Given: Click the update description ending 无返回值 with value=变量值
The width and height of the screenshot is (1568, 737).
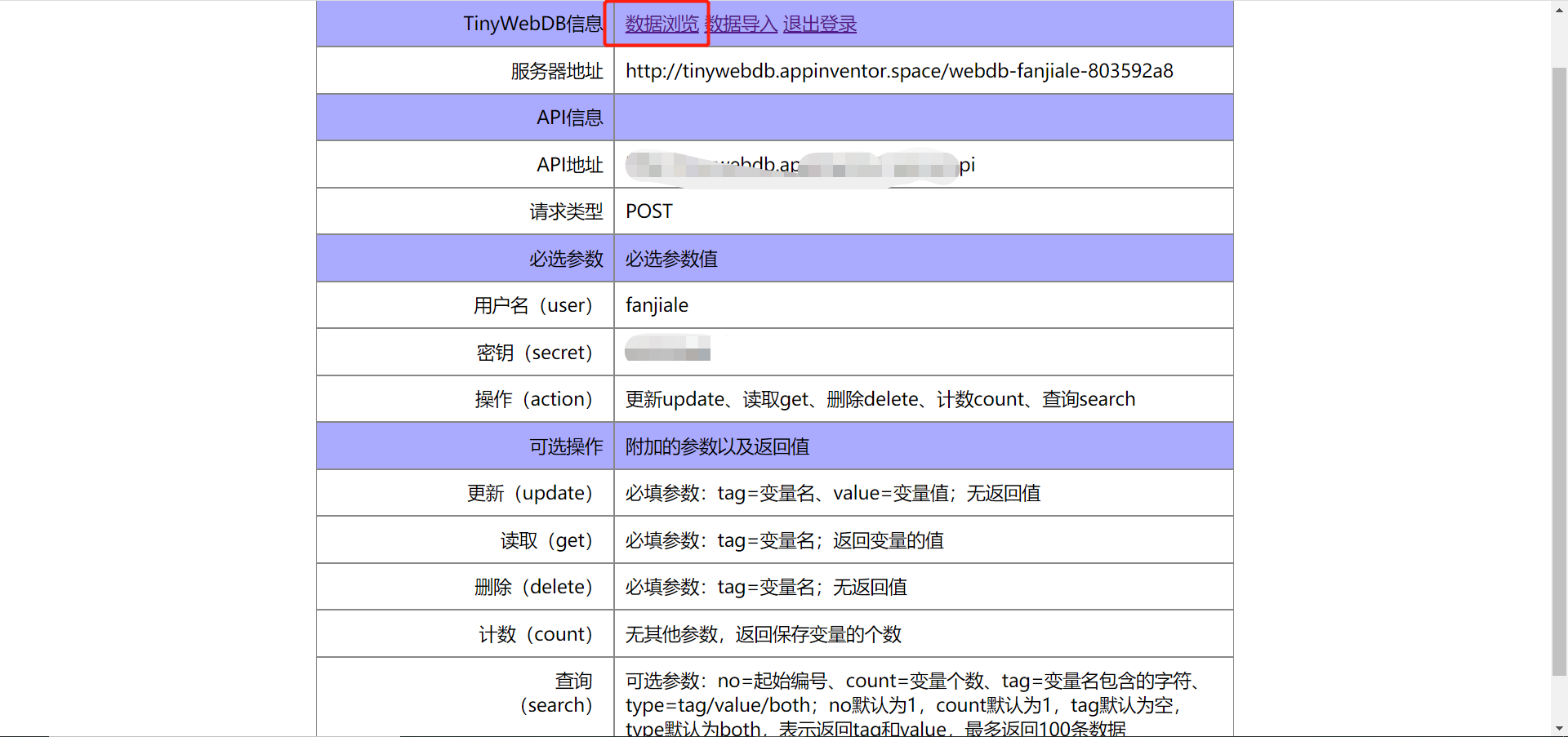Looking at the screenshot, I should tap(833, 493).
